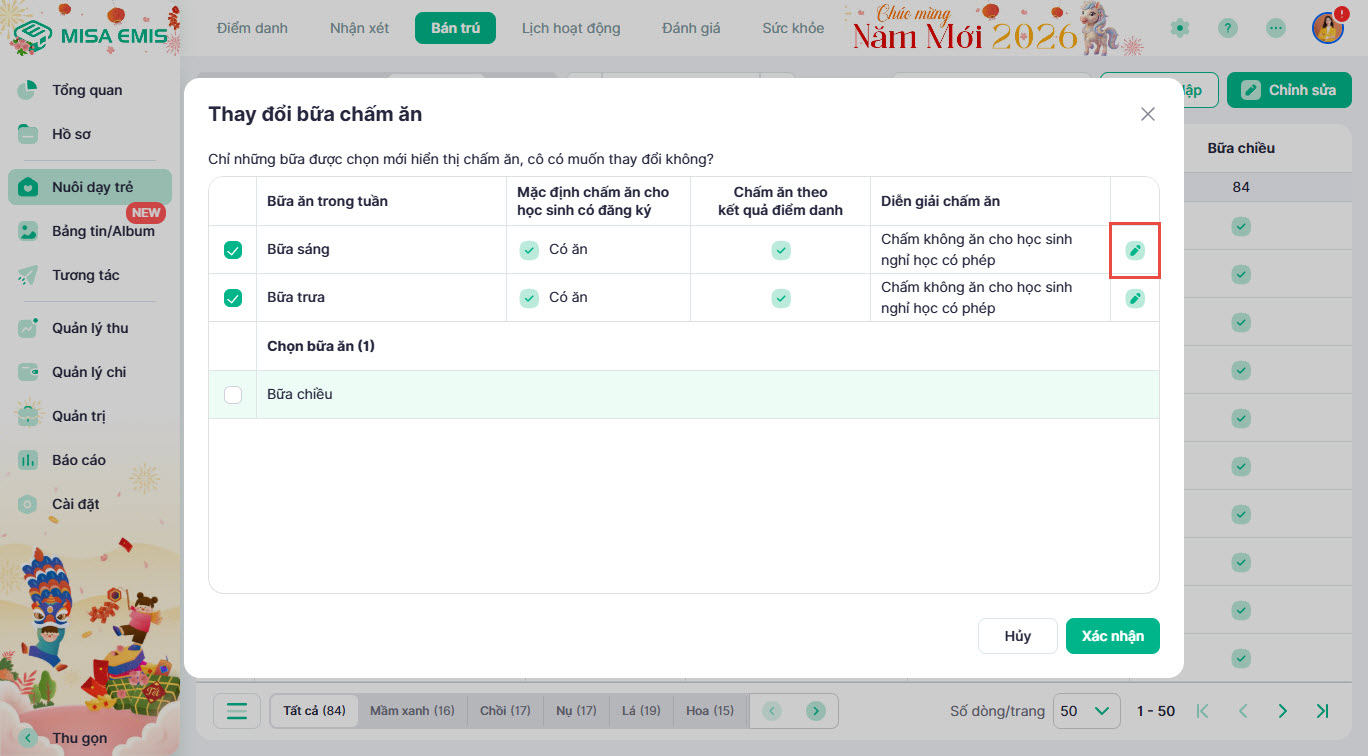
Task: Open the help question mark icon
Action: coord(1228,28)
